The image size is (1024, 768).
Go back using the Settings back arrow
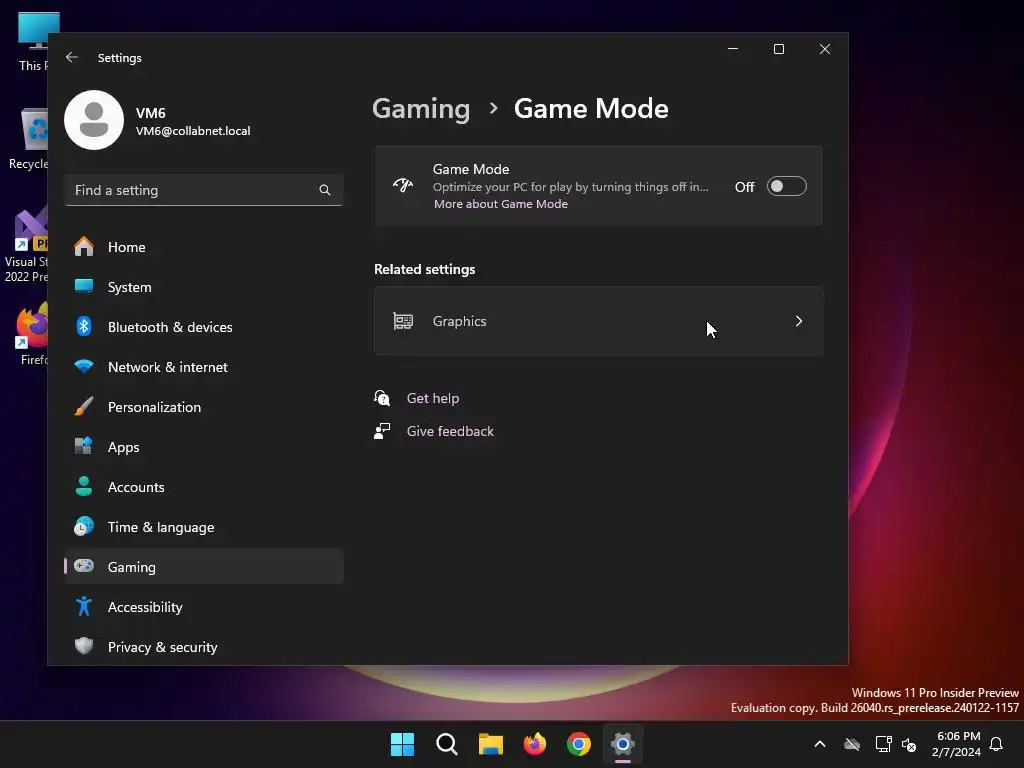pos(72,57)
